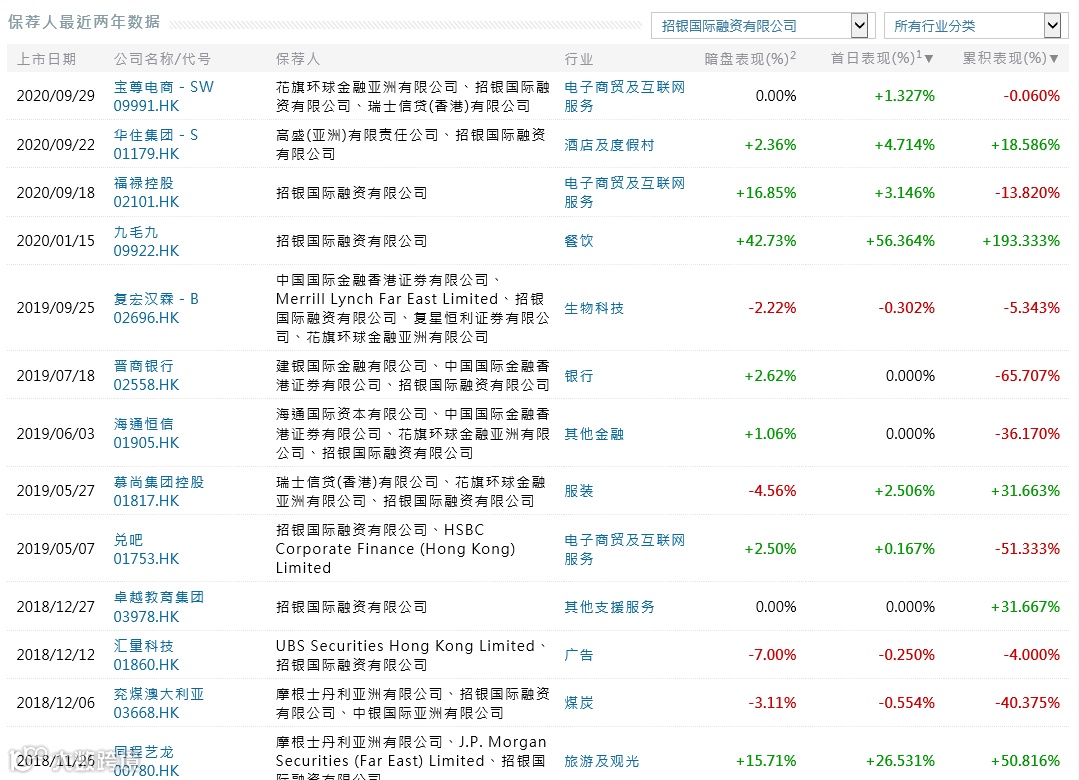The height and width of the screenshot is (780, 1079).
Task: Open 酒店及度假村 industry link
Action: pyautogui.click(x=609, y=145)
